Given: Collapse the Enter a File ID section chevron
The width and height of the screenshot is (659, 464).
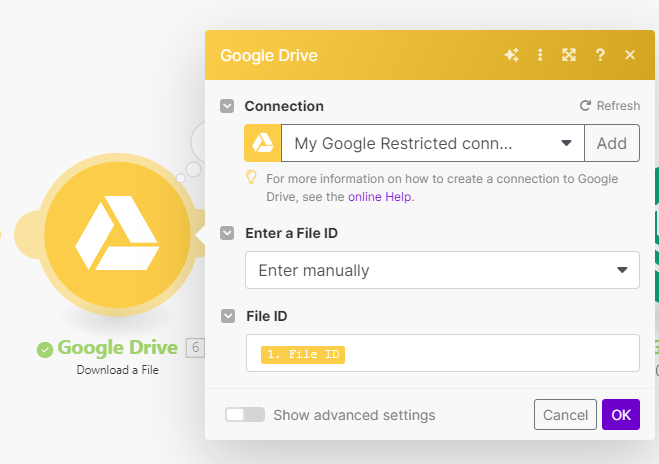Looking at the screenshot, I should [227, 233].
